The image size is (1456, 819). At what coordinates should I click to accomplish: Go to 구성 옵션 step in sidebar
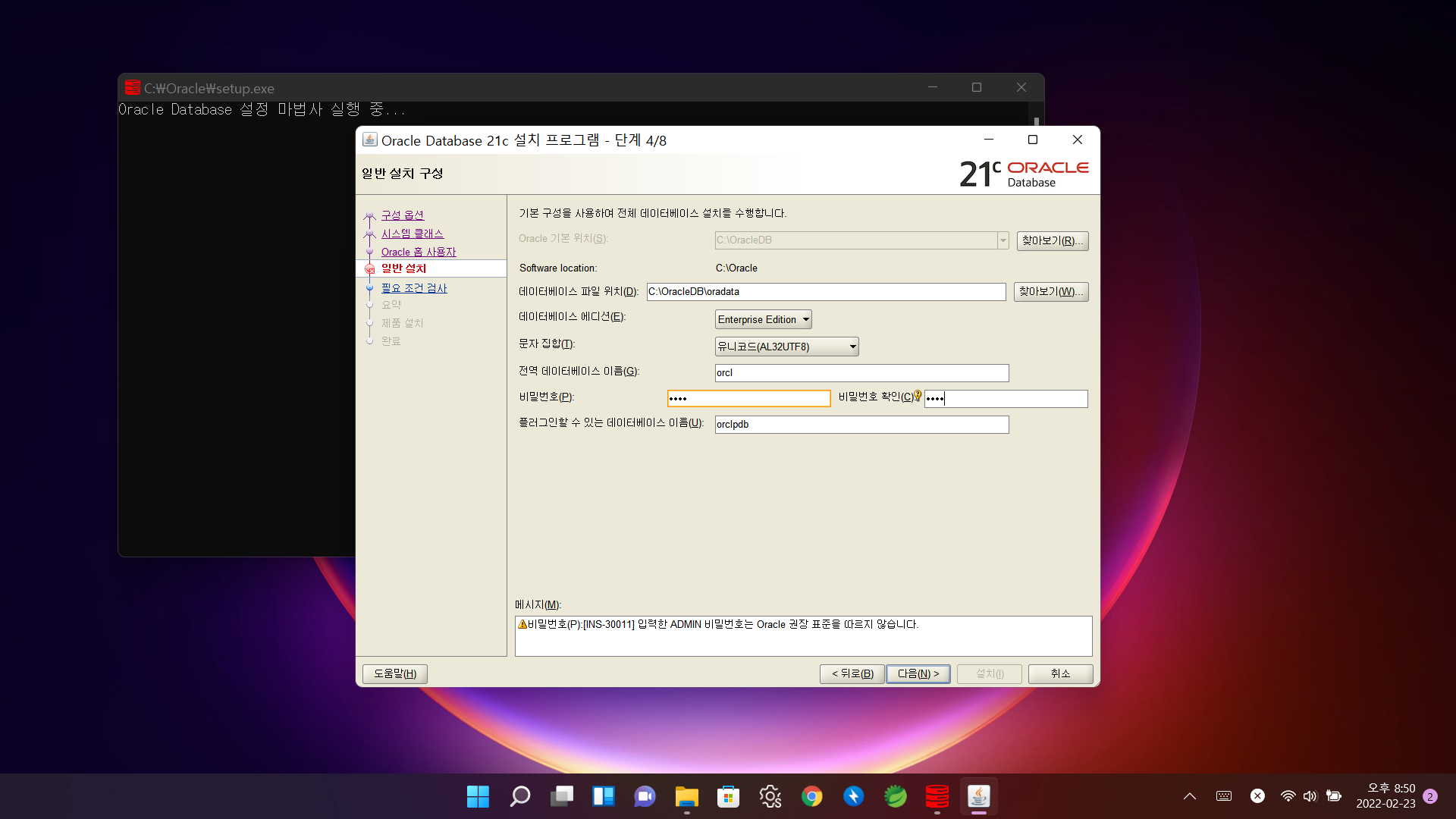[402, 215]
